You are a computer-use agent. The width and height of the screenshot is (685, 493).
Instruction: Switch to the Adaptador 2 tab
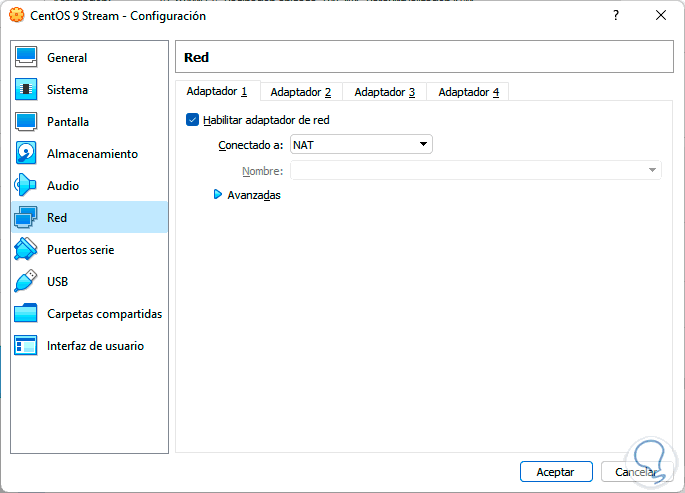[300, 92]
